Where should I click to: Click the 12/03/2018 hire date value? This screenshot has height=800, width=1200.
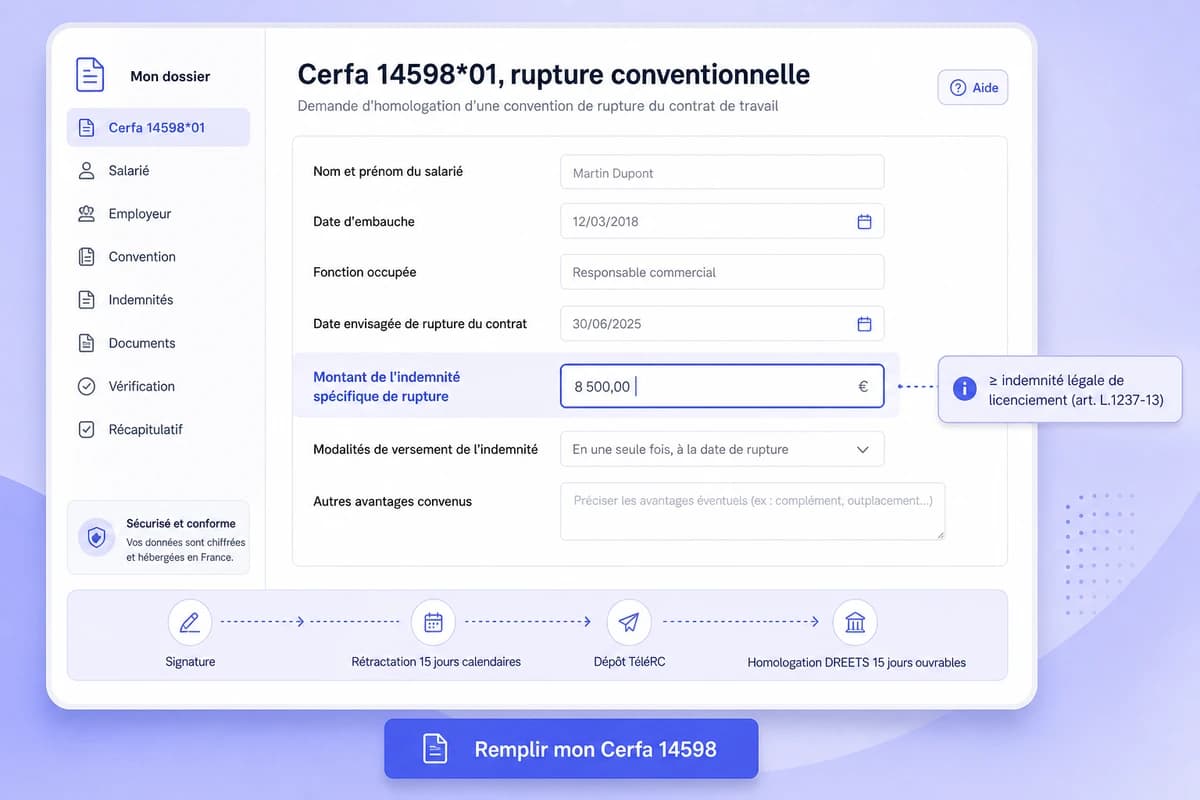coord(605,222)
